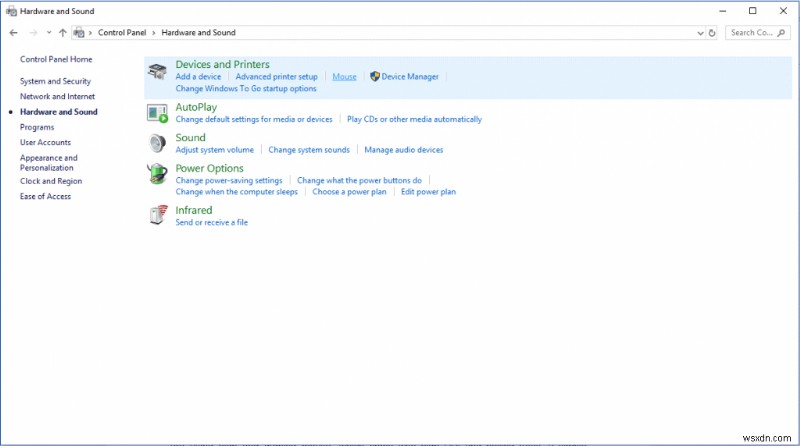Expand the chevron after Control Panel breadcrumb
The height and width of the screenshot is (446, 800).
pos(154,33)
